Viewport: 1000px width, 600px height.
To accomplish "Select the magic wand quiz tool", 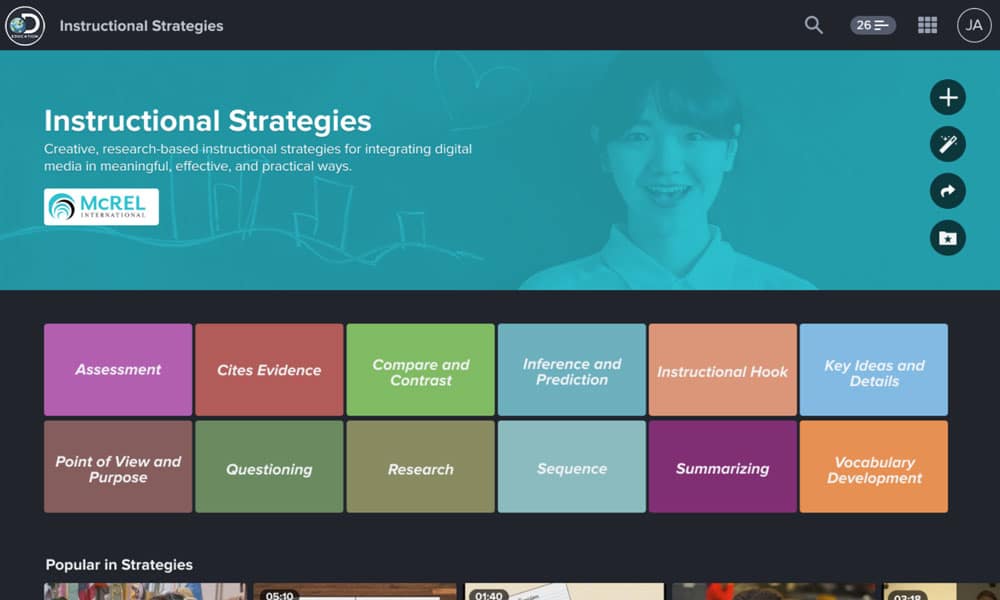I will click(947, 144).
